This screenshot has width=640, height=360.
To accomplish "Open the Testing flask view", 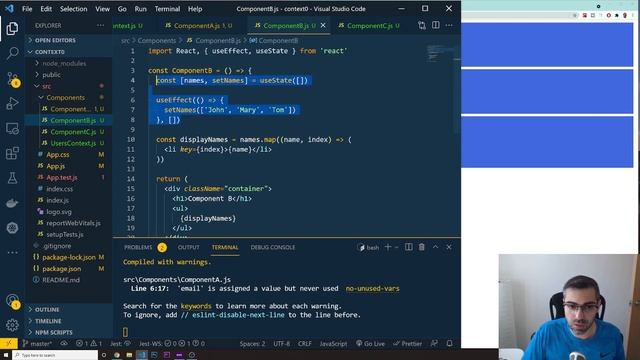I will [12, 178].
